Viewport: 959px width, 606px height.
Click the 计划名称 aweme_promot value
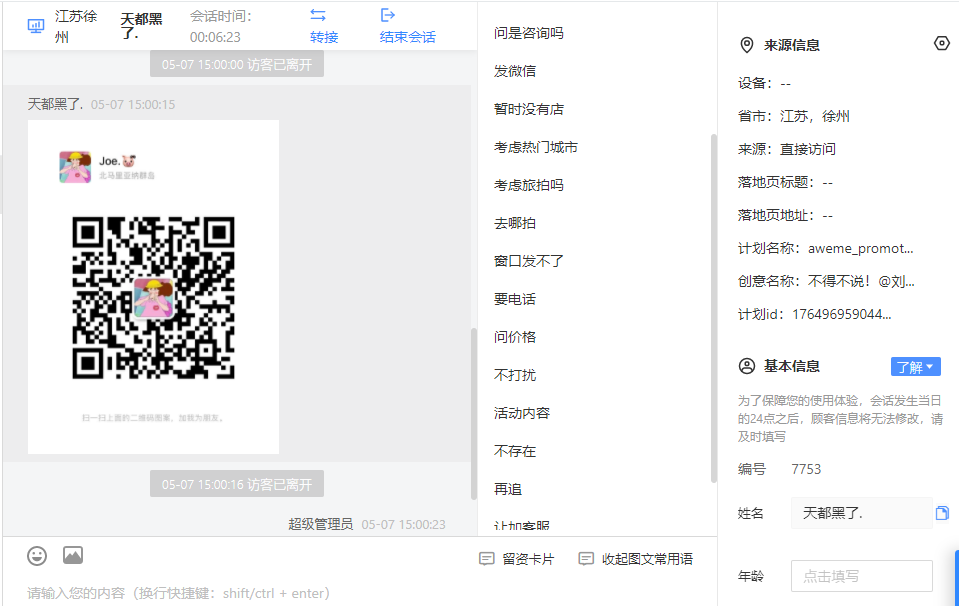pos(861,248)
